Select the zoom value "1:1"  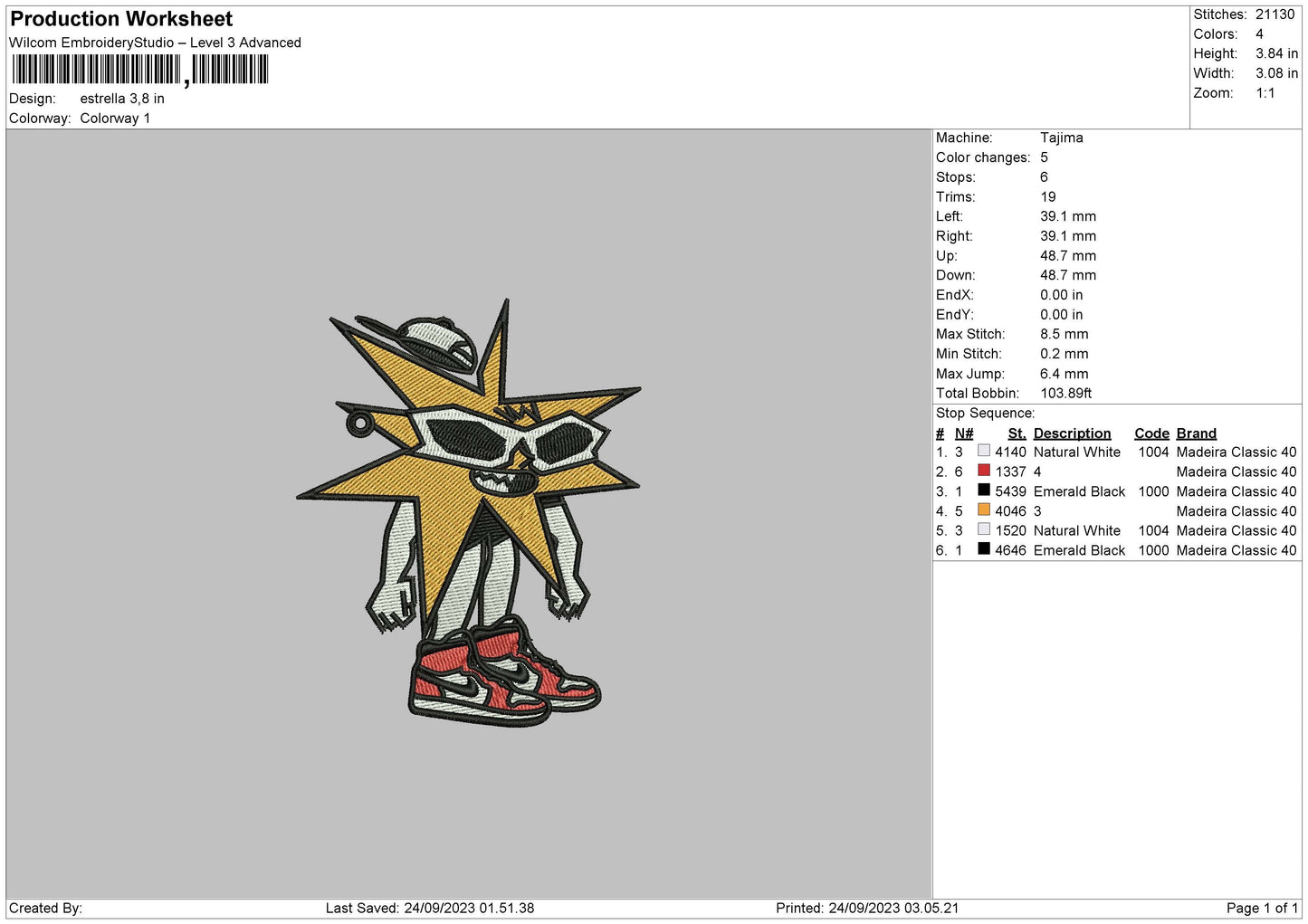[1265, 93]
